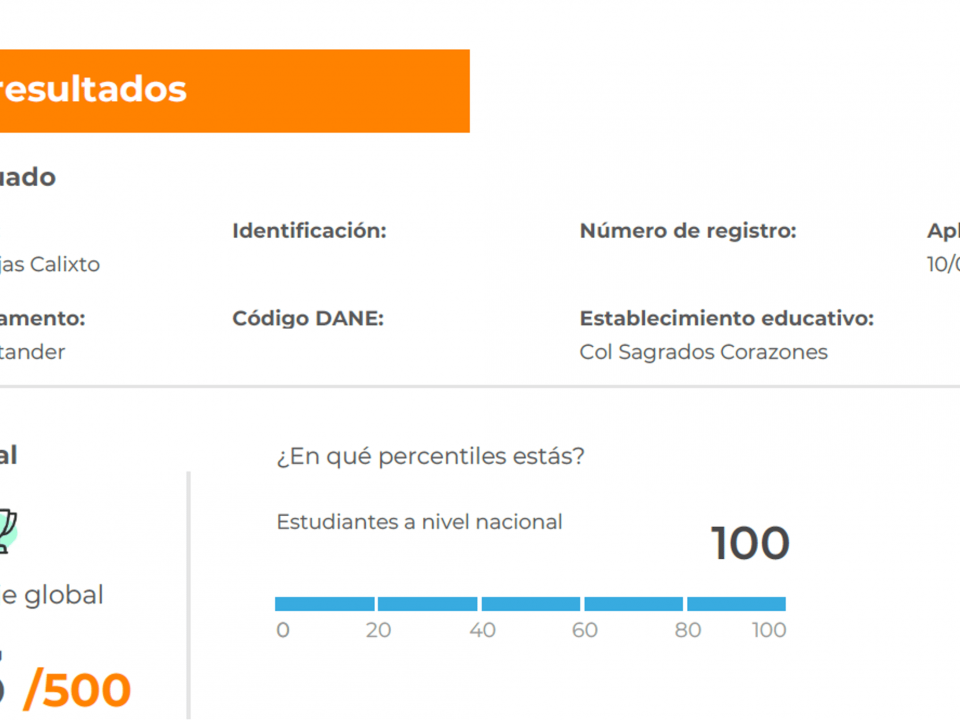
Task: Click the "Establecimiento educativo:" label
Action: pos(727,318)
